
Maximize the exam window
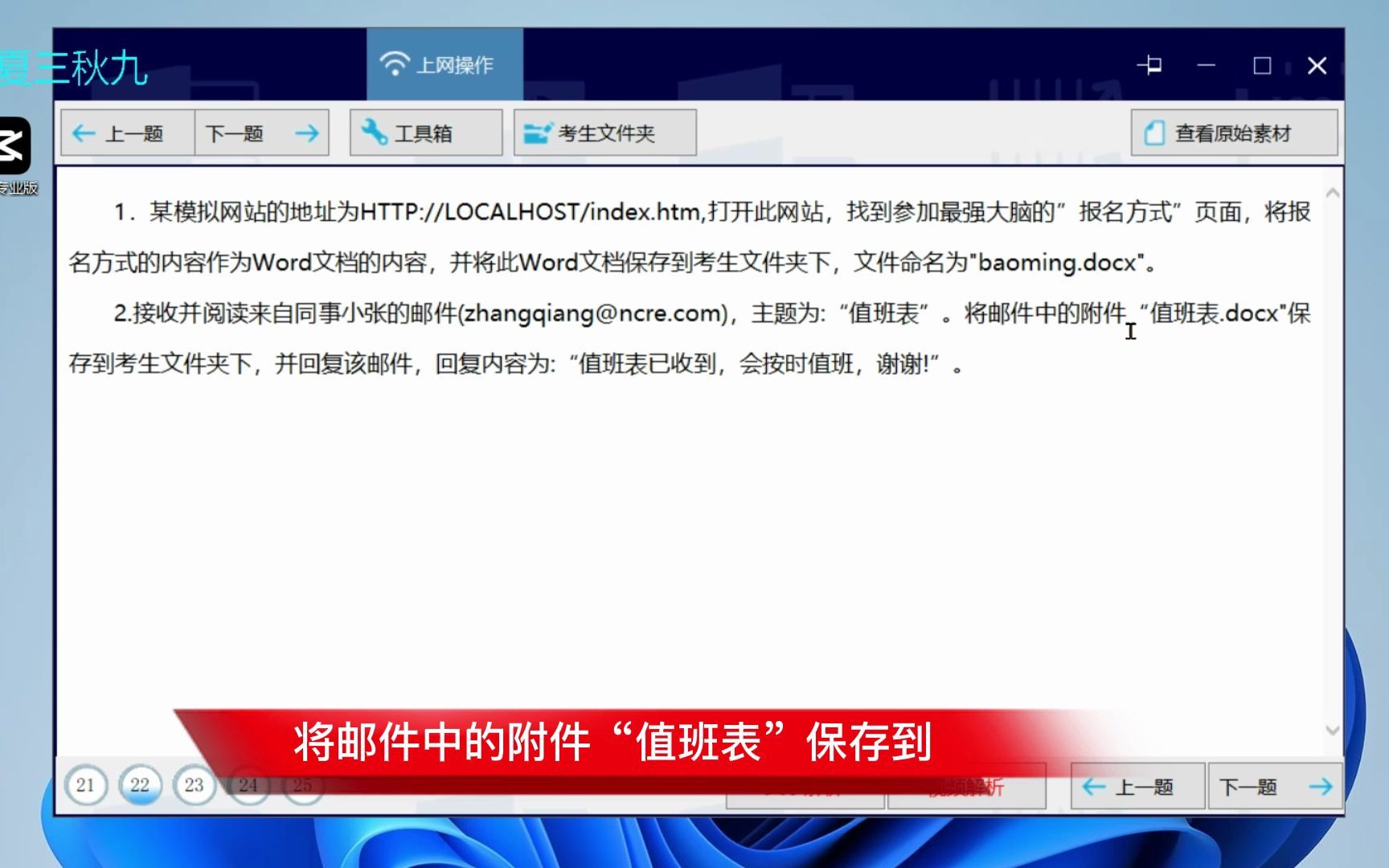tap(1262, 65)
